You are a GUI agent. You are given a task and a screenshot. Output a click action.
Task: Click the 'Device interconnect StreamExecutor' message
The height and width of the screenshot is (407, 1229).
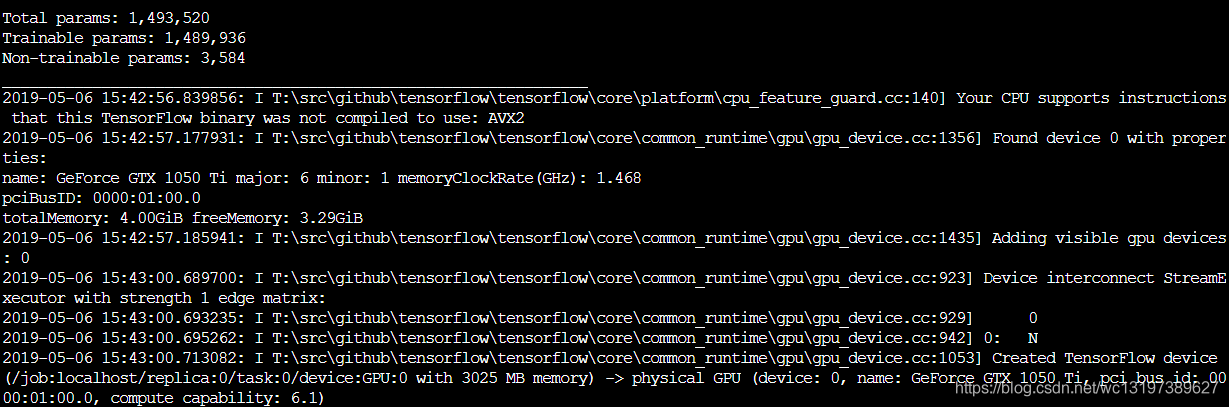point(1105,278)
